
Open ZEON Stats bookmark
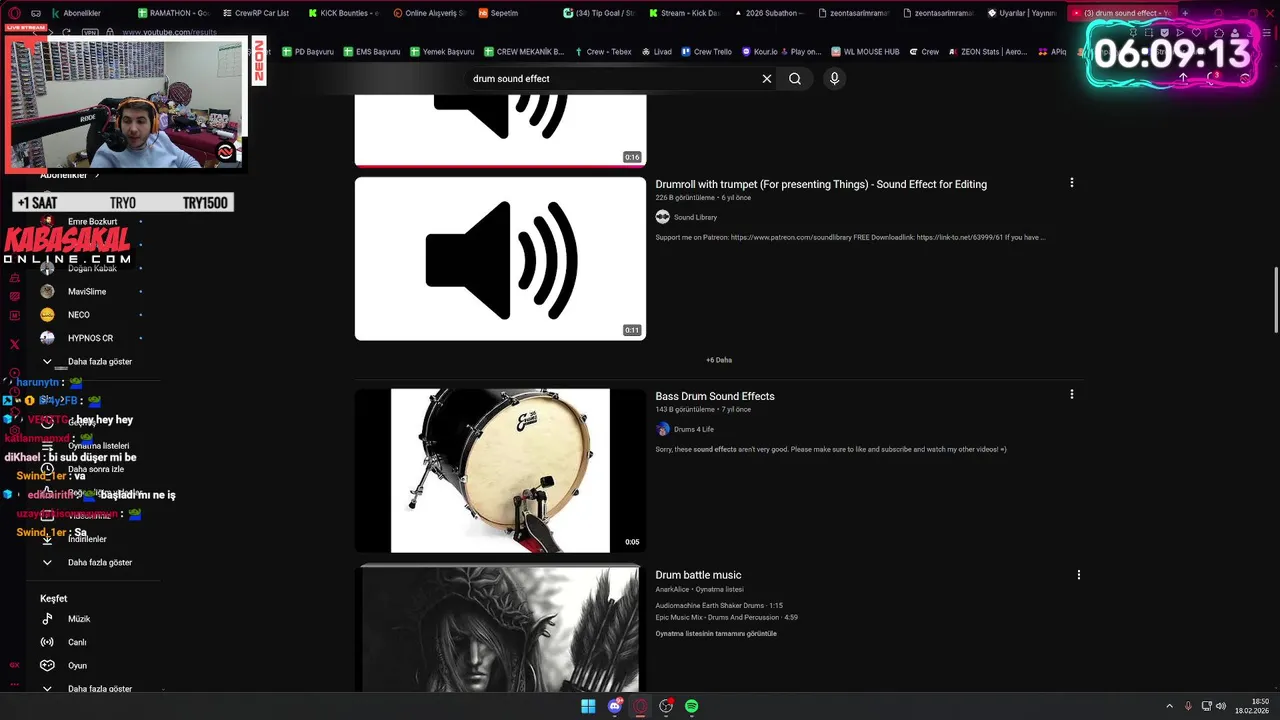point(987,51)
